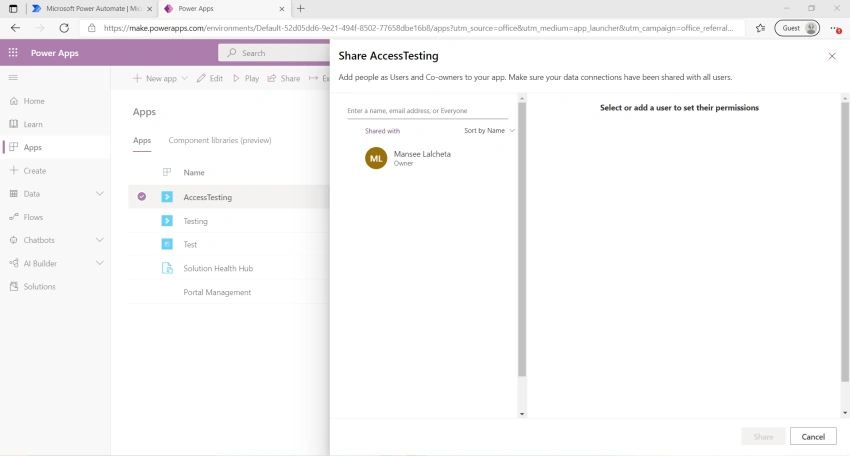Screen dimensions: 850x456
Task: Click the Favorites star icon
Action: tap(761, 28)
